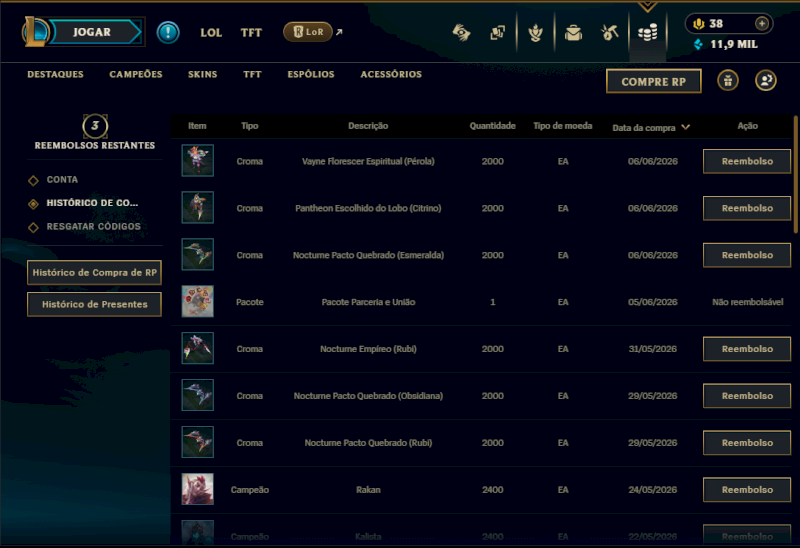Switch to the TFT game tab at top
This screenshot has height=548, width=800.
tap(251, 33)
